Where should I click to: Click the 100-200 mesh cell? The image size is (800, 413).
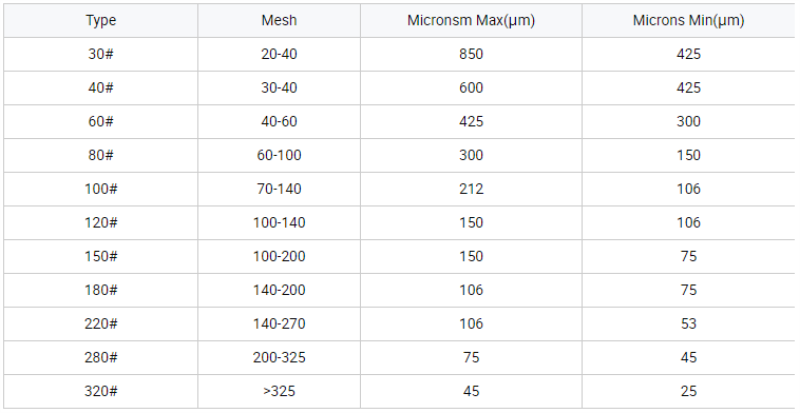[x=279, y=256]
